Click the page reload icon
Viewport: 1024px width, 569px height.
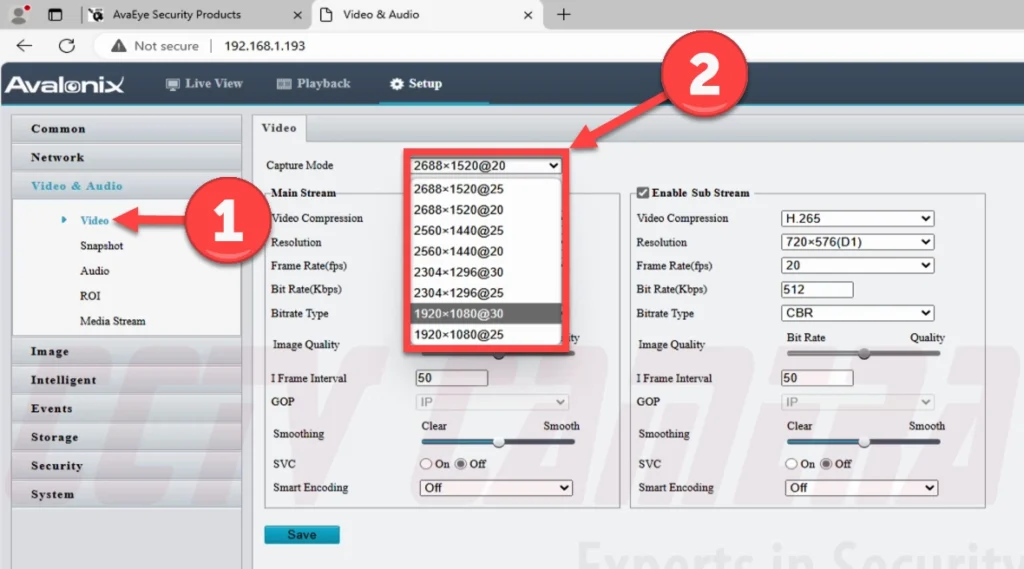(67, 46)
